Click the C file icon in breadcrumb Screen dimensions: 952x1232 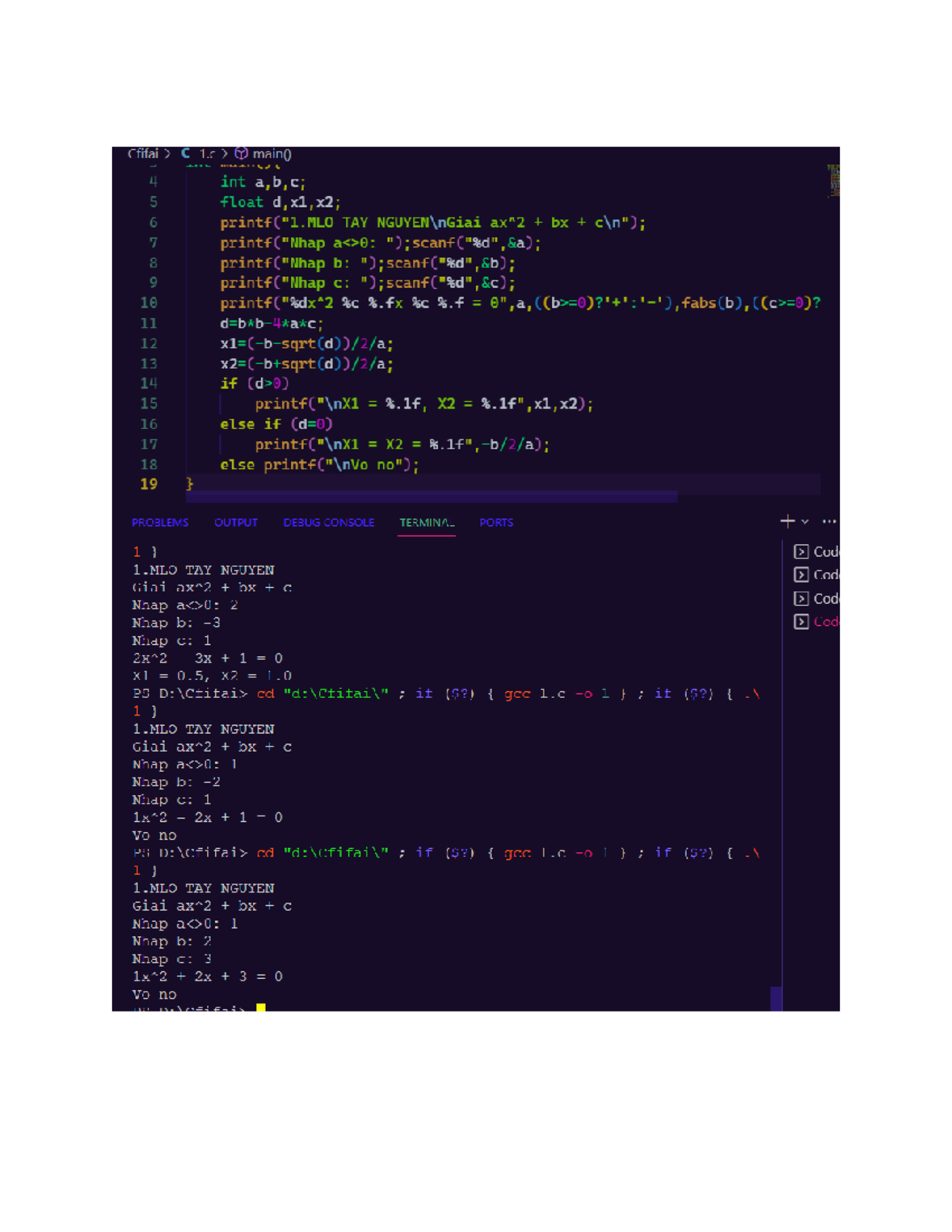[186, 153]
